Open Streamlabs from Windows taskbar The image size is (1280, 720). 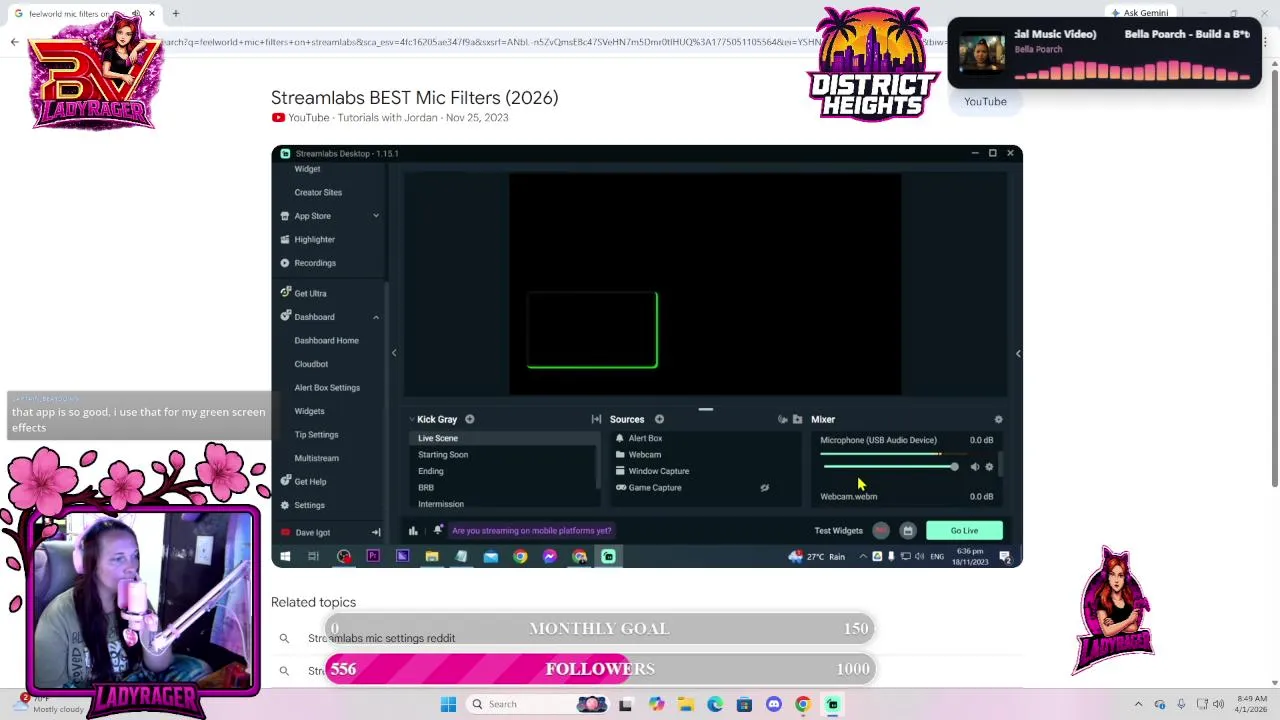pyautogui.click(x=832, y=704)
